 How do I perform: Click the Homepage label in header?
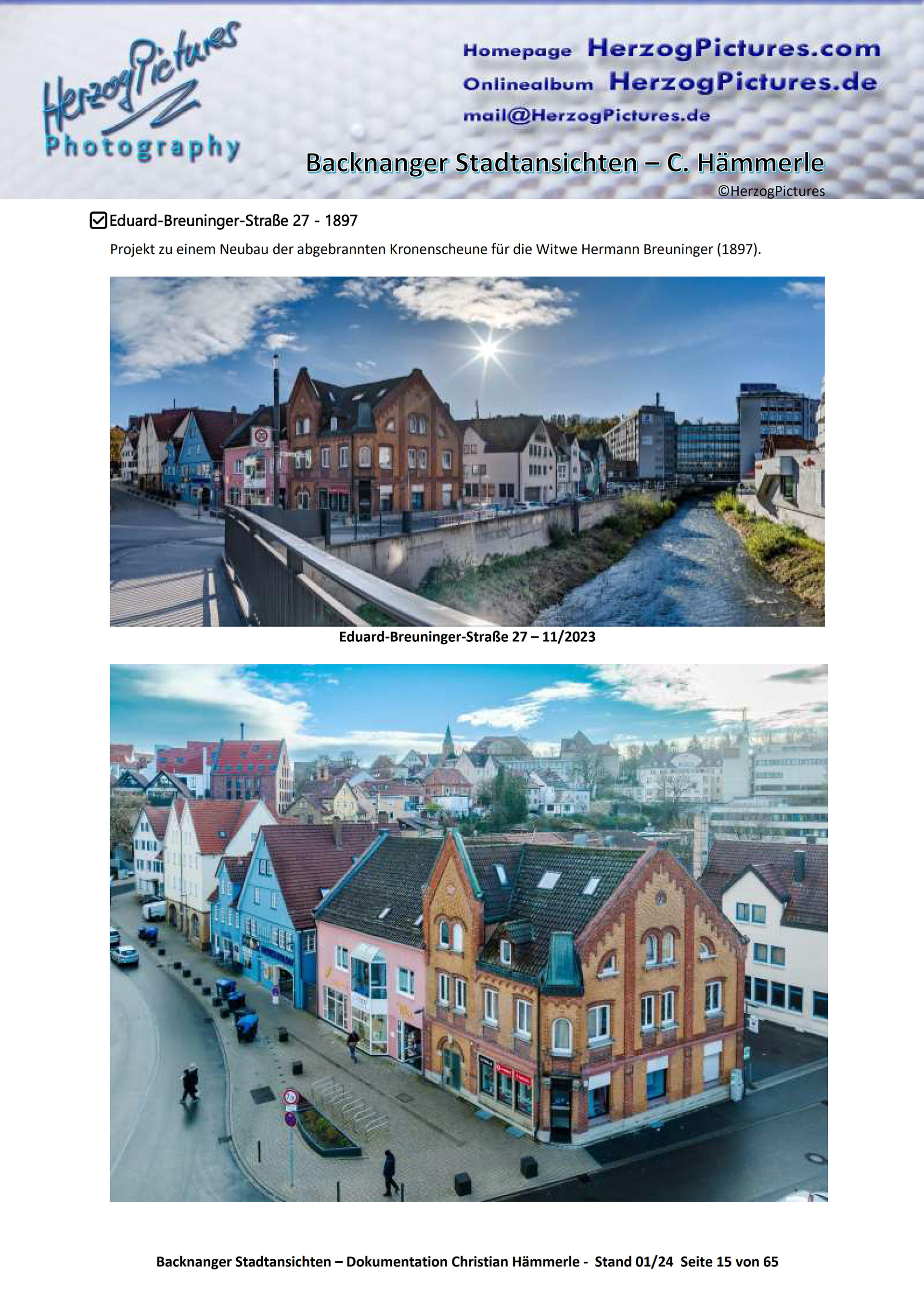tap(517, 51)
